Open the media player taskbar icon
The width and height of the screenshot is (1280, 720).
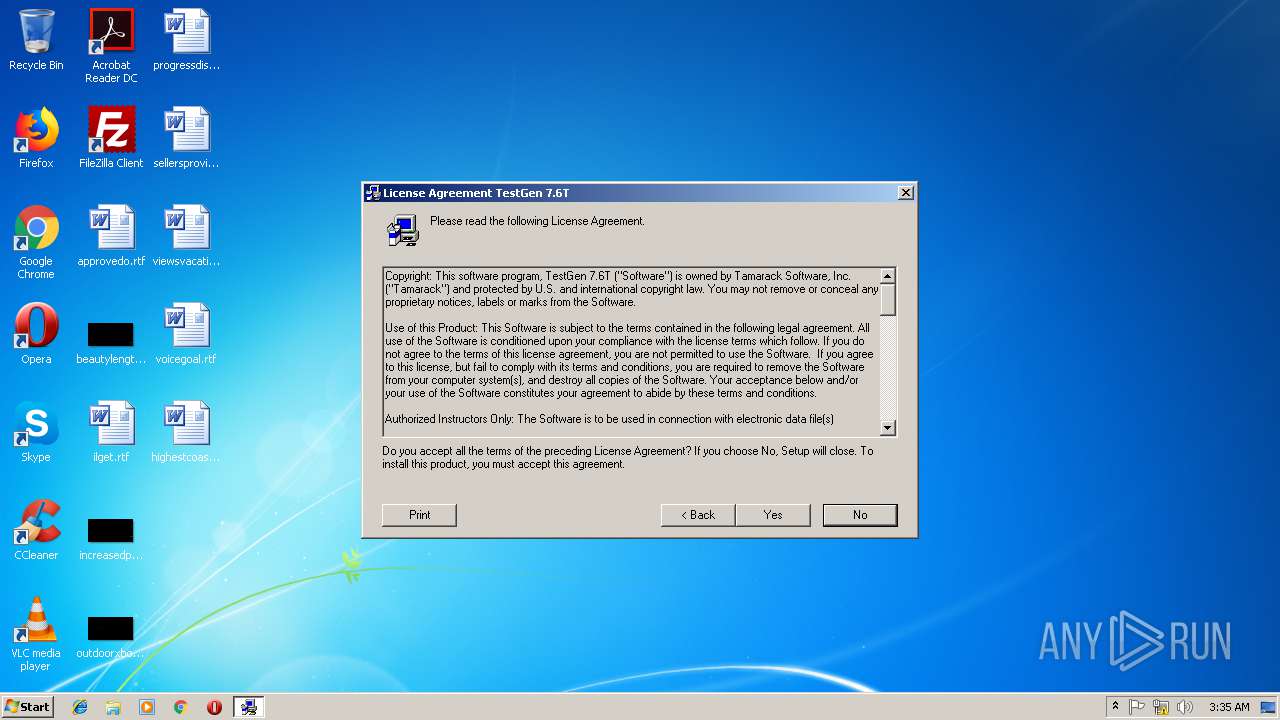(x=147, y=707)
